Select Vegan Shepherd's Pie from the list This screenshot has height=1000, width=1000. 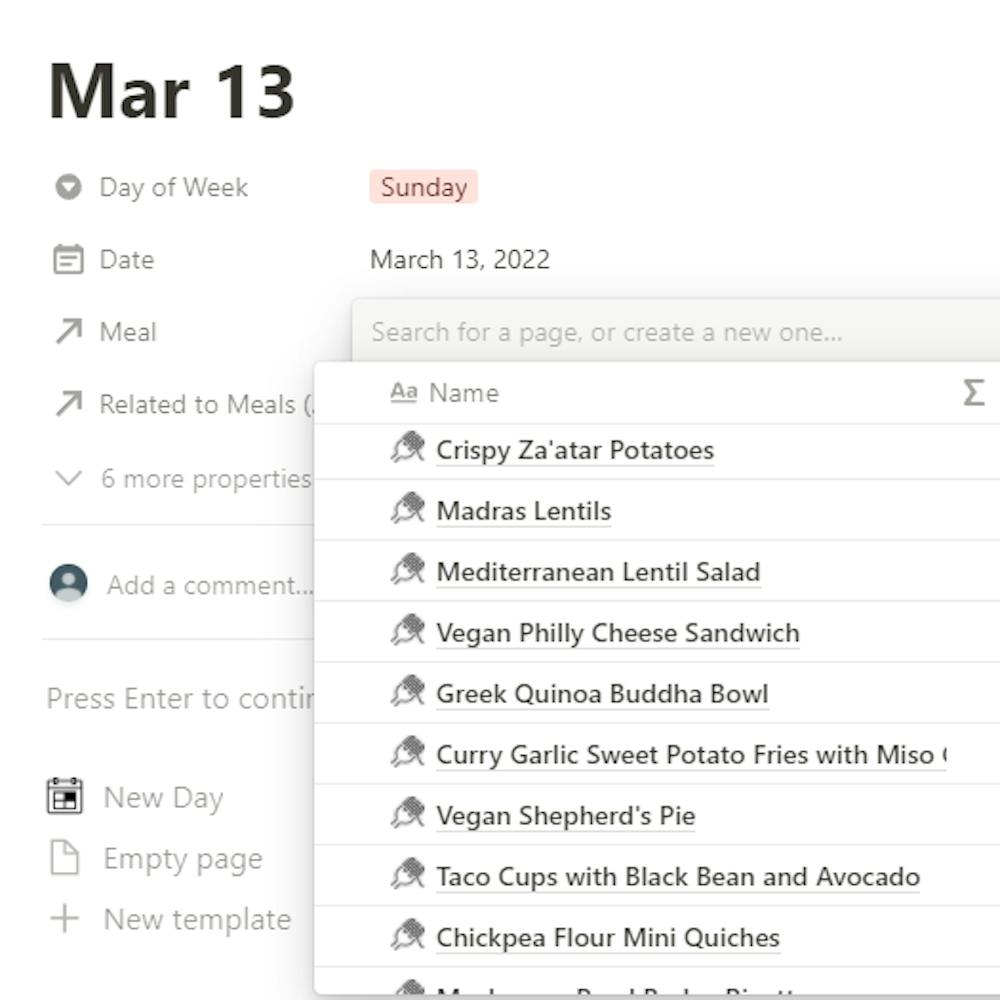pyautogui.click(x=657, y=816)
